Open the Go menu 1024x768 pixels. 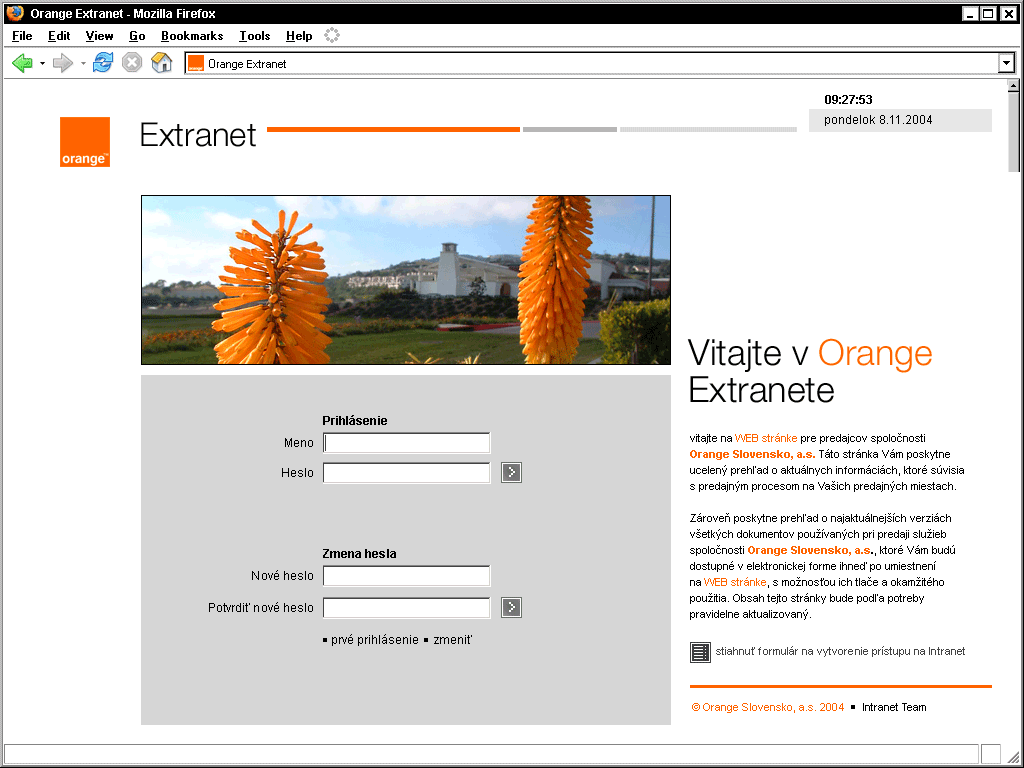tap(137, 36)
